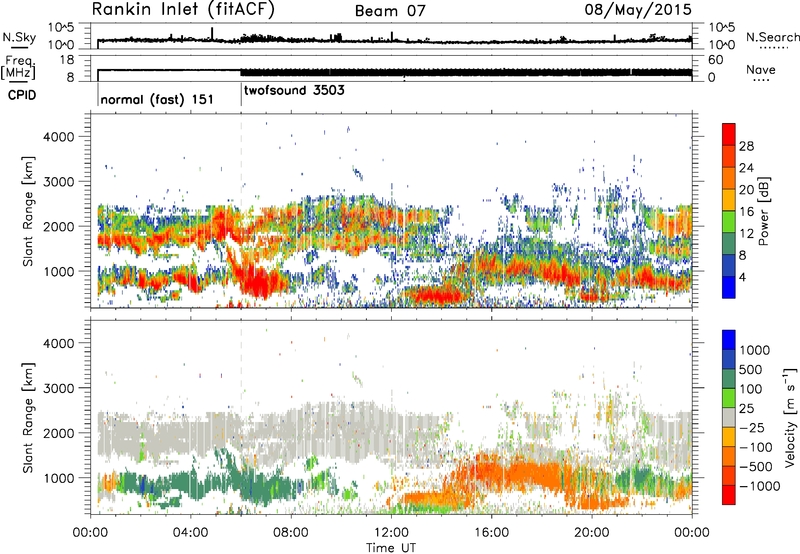Click the date '08/May/2015'
This screenshot has width=800, height=554.
[x=638, y=9]
